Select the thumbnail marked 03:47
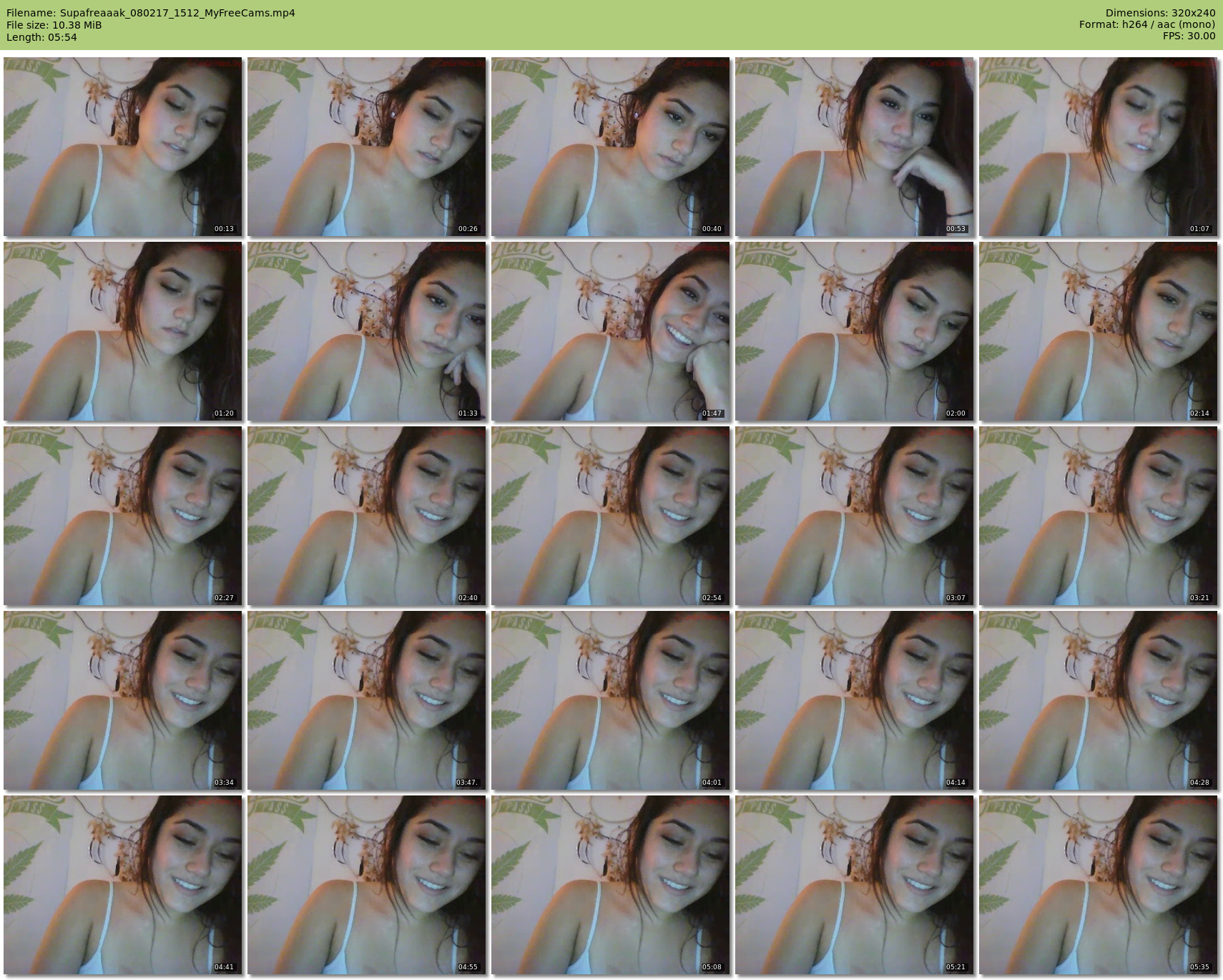This screenshot has height=980, width=1223. [366, 700]
